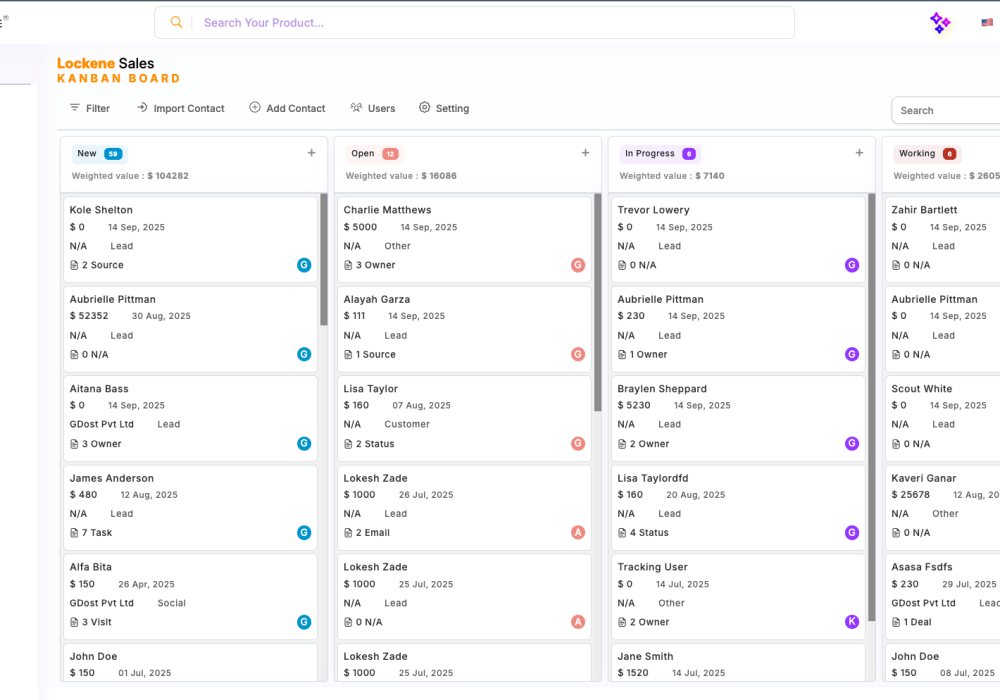Open the Filter option

(89, 108)
